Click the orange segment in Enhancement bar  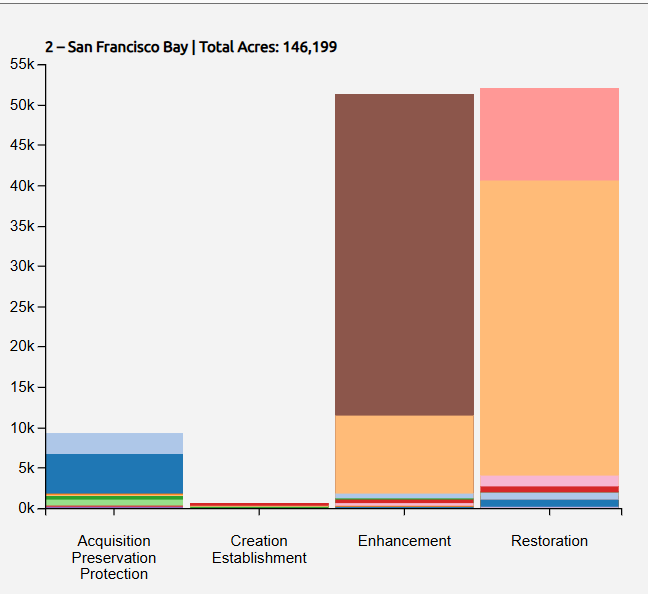(404, 454)
